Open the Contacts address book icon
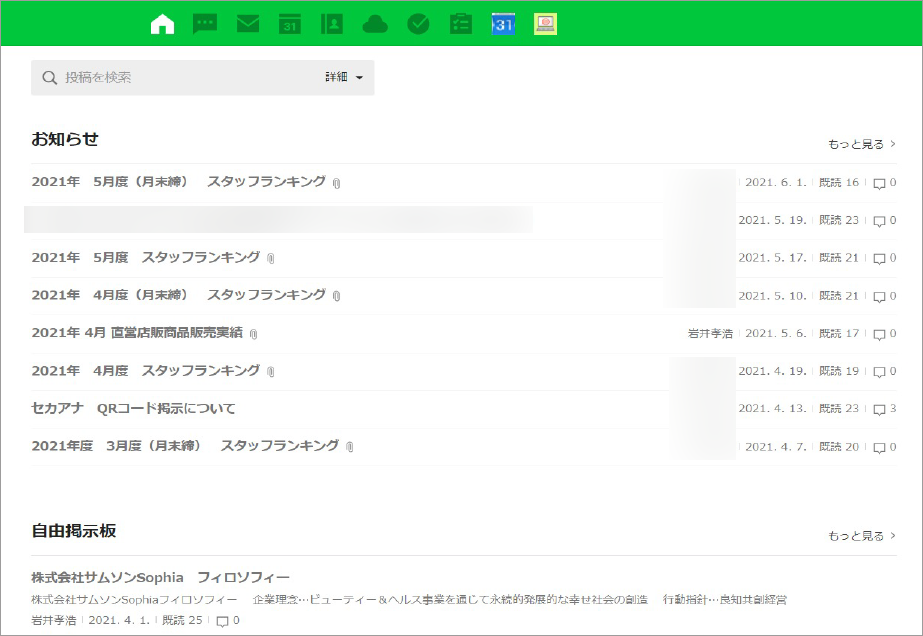The width and height of the screenshot is (923, 636). (332, 24)
